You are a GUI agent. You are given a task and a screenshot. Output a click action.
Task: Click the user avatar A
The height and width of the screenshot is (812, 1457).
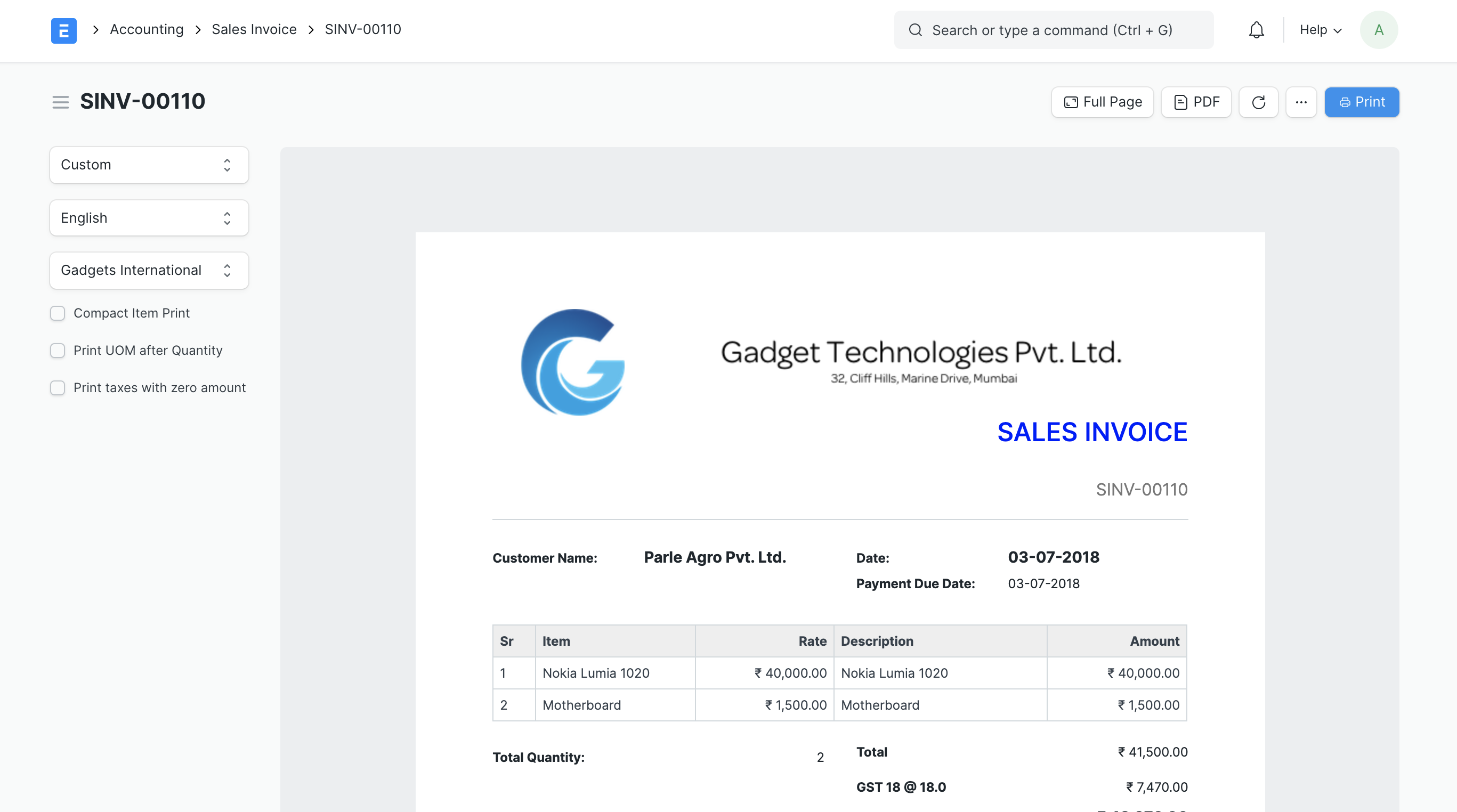pyautogui.click(x=1378, y=30)
